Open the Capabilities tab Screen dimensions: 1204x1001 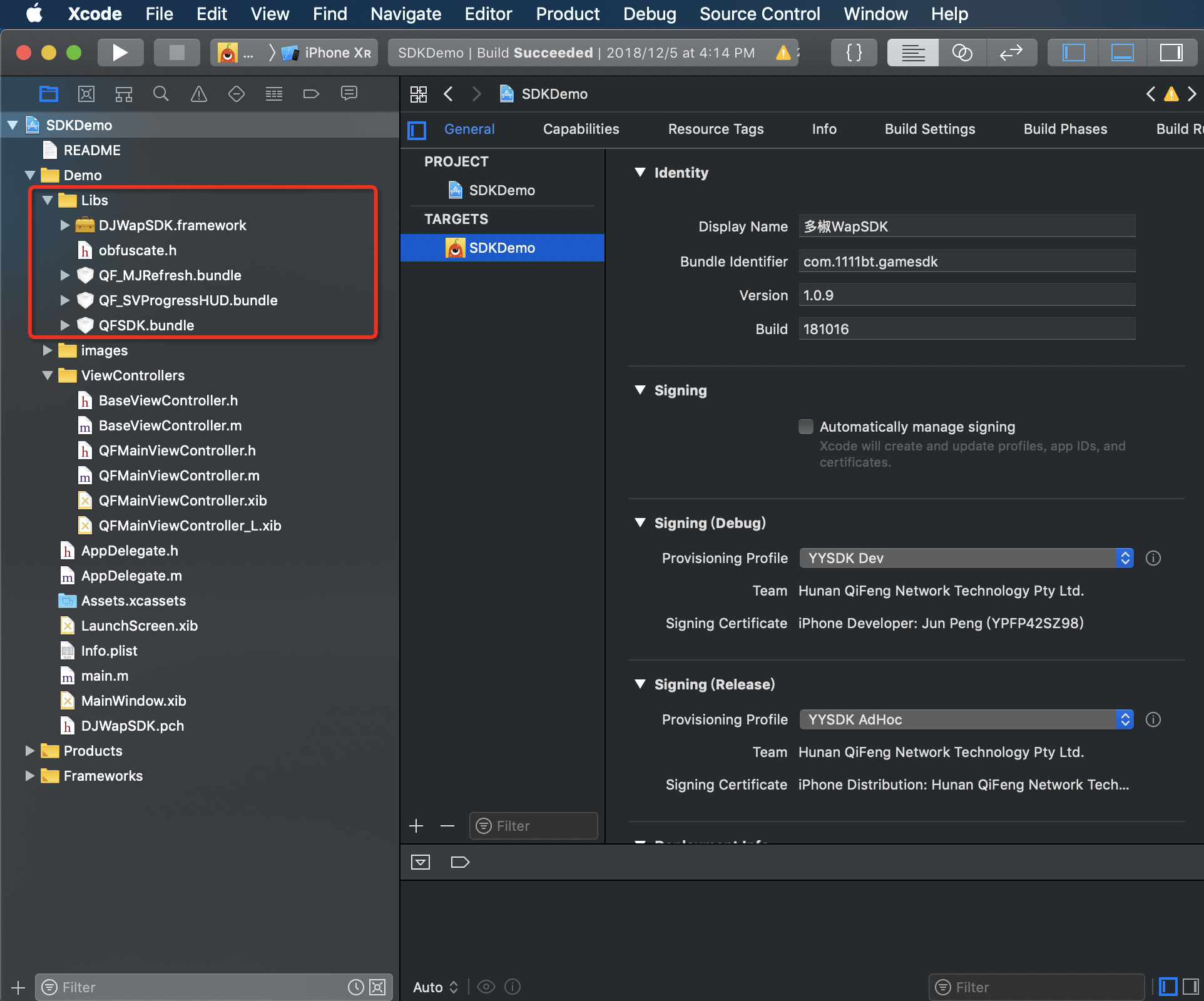point(581,129)
